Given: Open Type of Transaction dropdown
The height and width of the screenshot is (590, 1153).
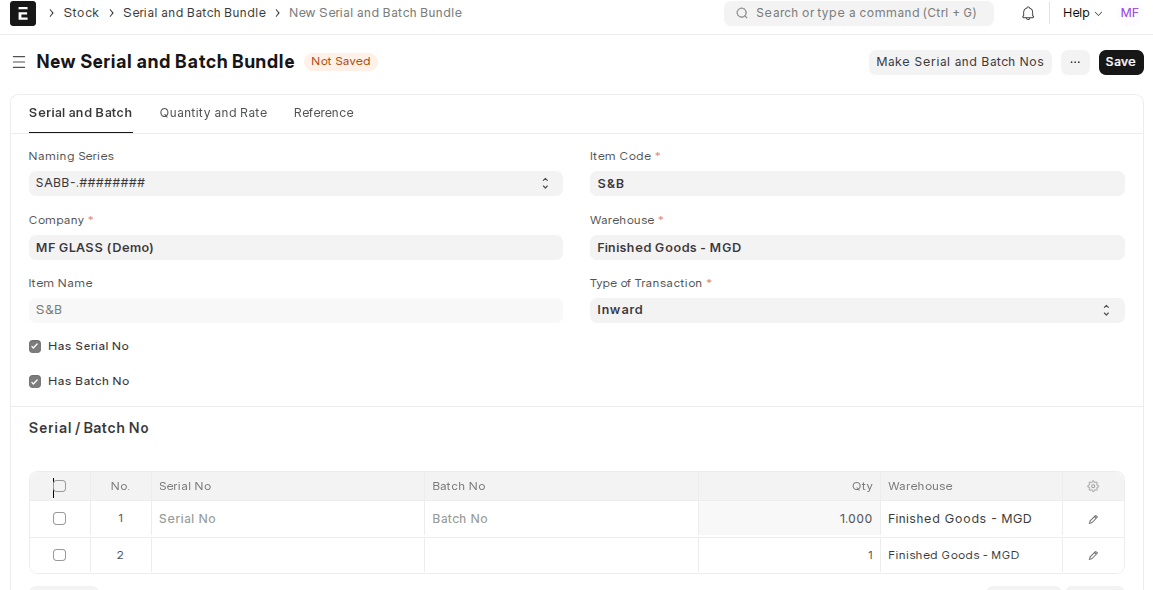Looking at the screenshot, I should [x=857, y=310].
